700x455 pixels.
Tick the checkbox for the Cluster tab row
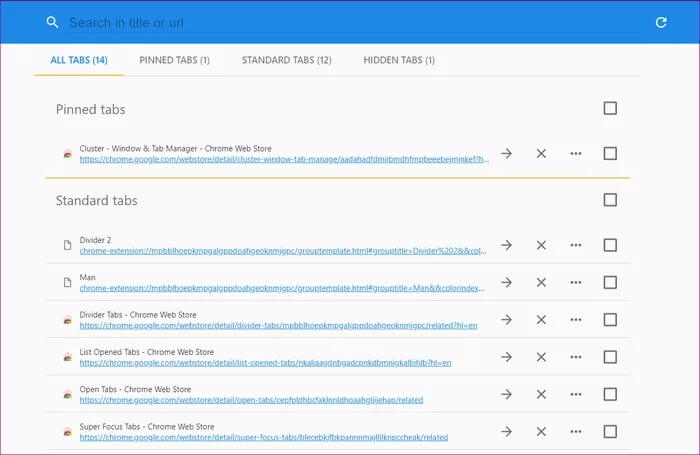[610, 154]
